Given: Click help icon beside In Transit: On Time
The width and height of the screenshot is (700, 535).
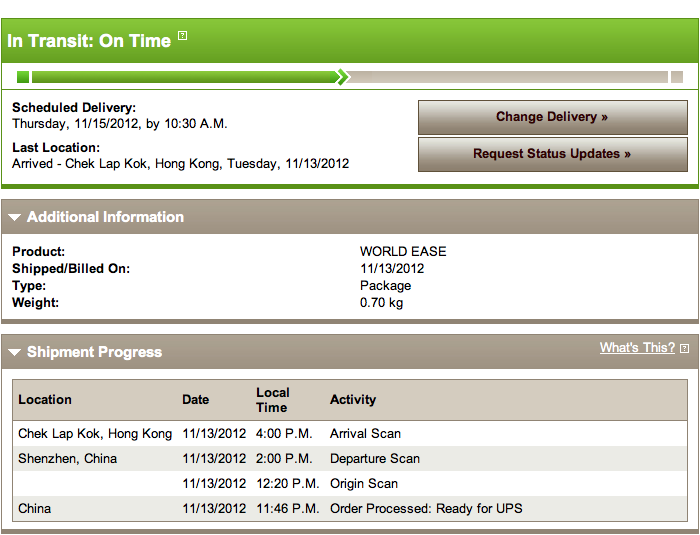Looking at the screenshot, I should tap(183, 35).
